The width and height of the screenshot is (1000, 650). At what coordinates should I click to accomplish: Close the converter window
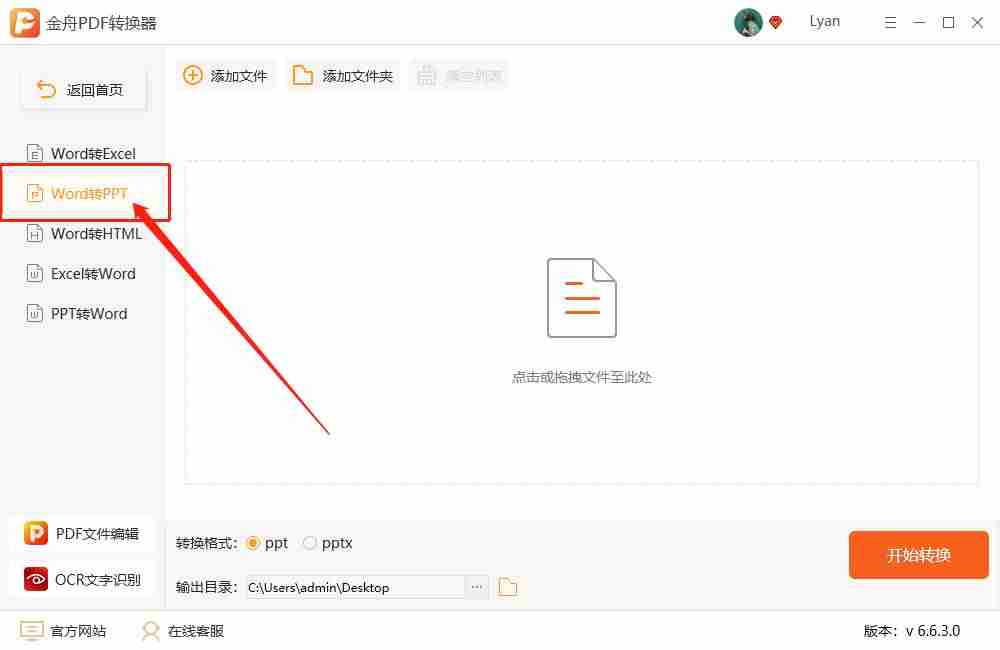click(x=977, y=23)
